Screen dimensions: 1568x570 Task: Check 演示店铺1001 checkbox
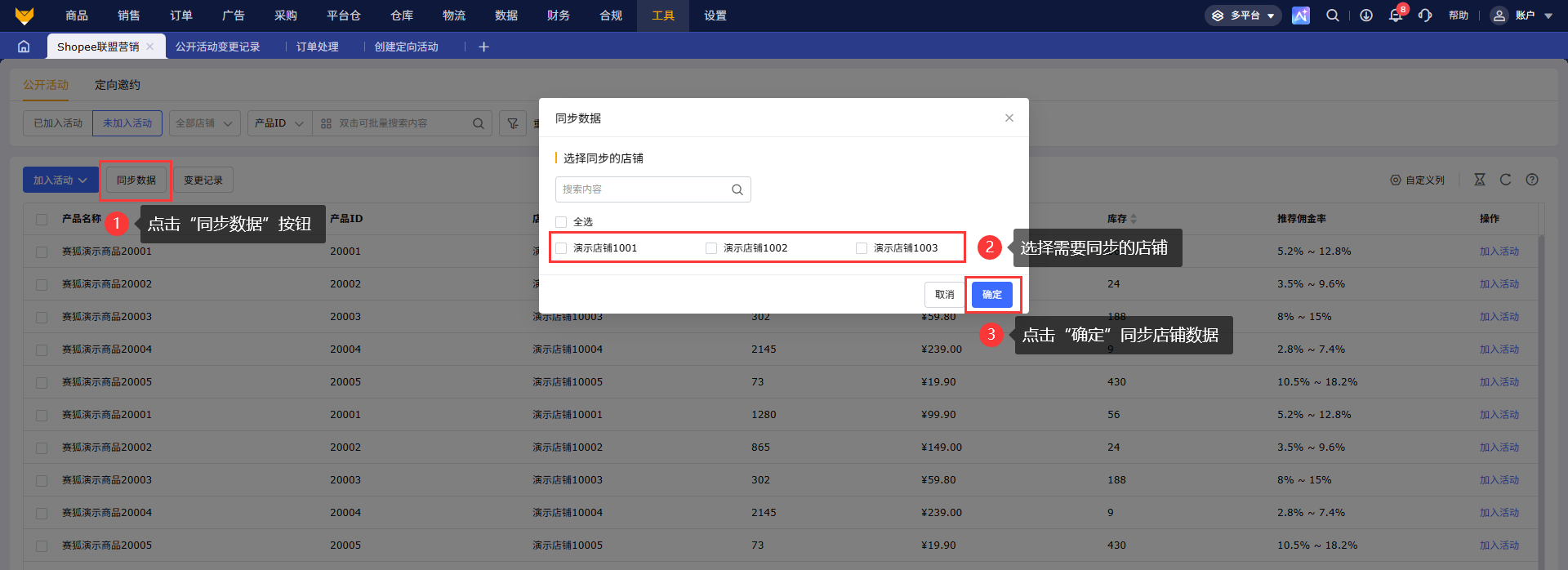561,248
